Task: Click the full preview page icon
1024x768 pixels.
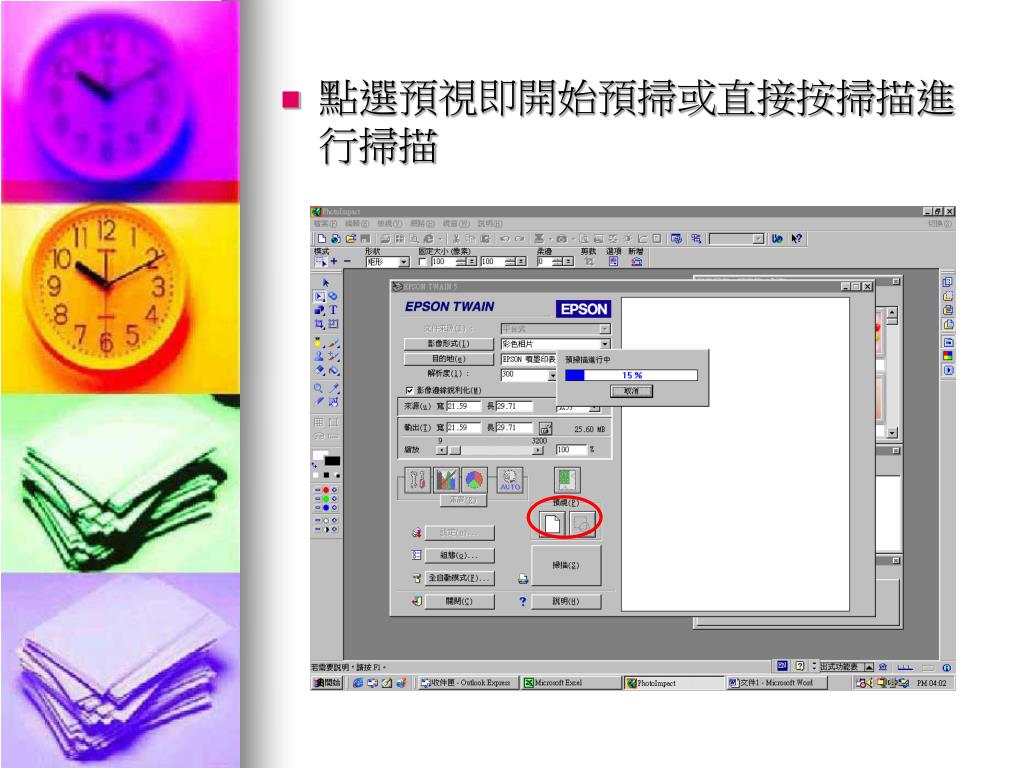Action: point(552,524)
